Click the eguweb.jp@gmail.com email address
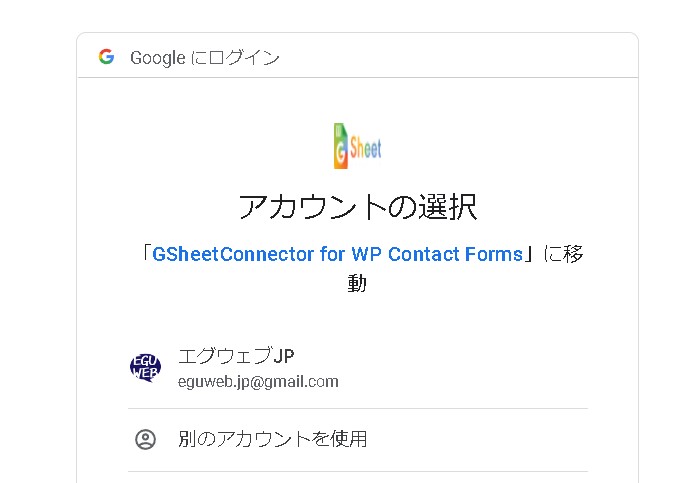 [258, 381]
